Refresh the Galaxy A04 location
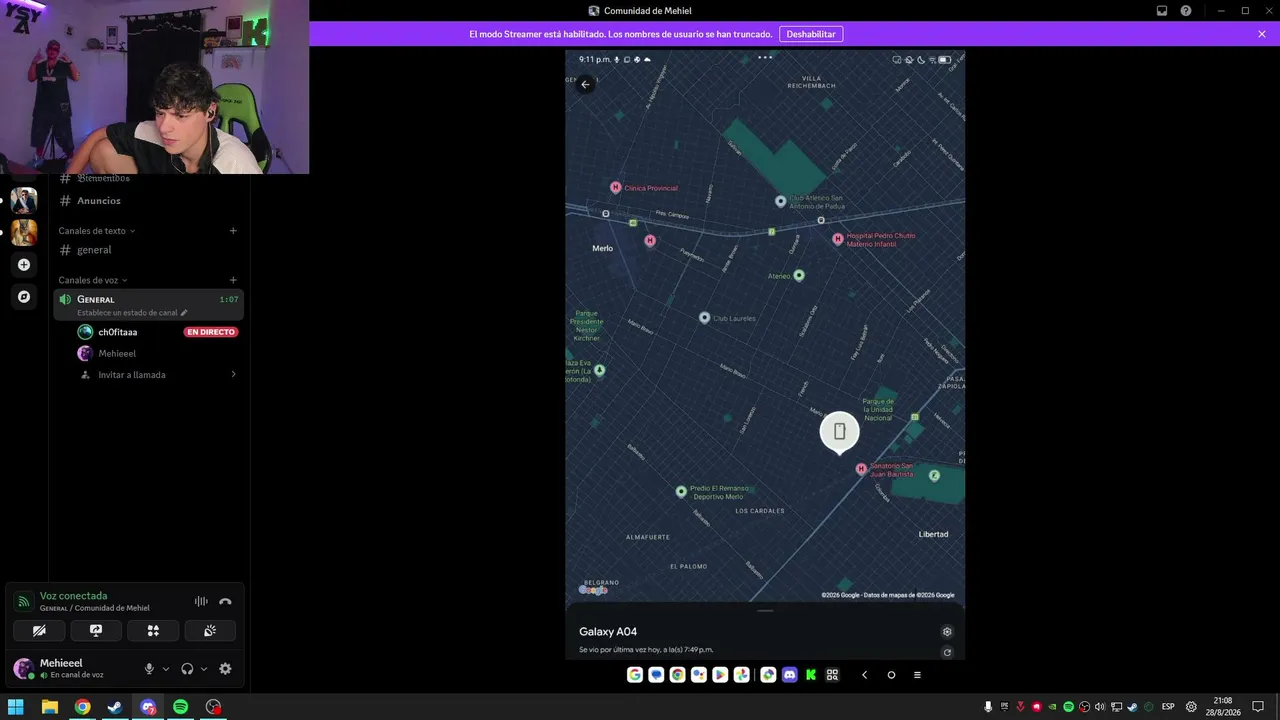Screen dimensions: 1280x720 click(947, 653)
